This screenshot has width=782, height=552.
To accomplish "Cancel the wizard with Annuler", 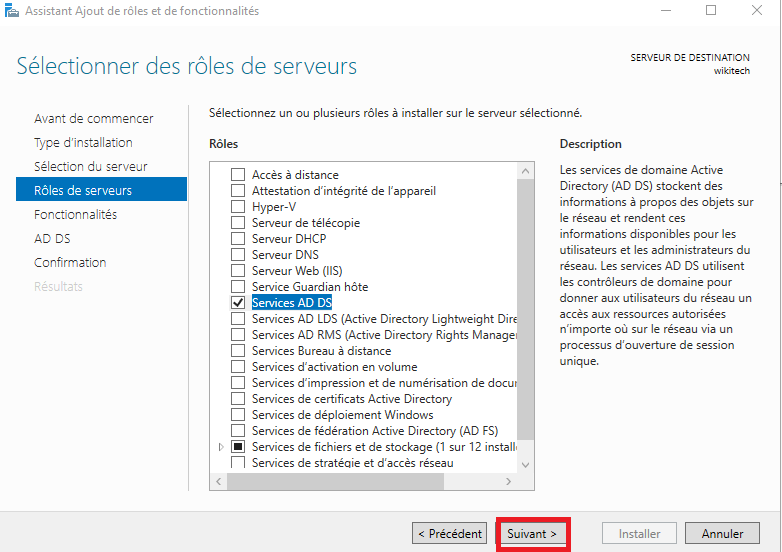I will click(722, 534).
